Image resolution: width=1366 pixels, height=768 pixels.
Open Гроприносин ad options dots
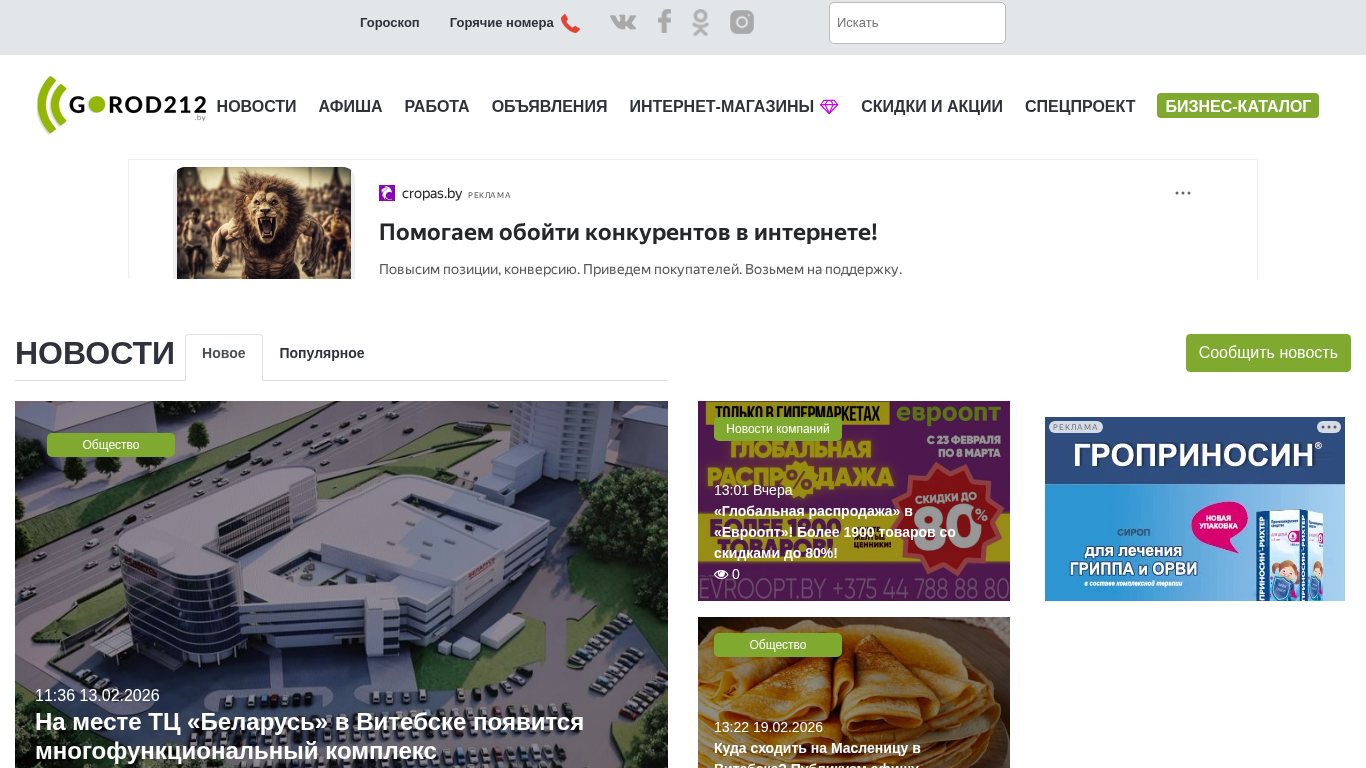coord(1329,427)
